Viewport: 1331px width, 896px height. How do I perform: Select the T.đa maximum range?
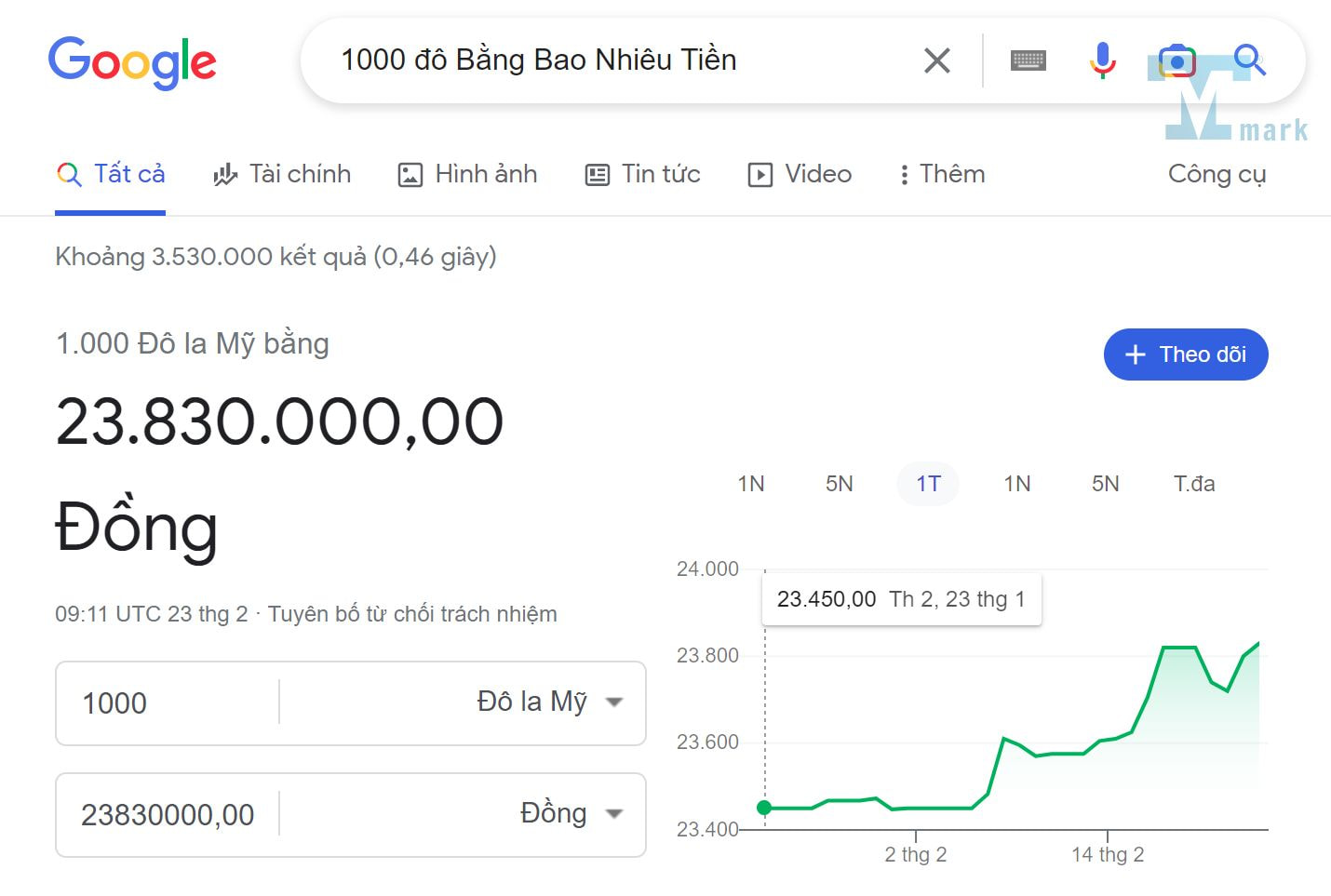(x=1193, y=484)
